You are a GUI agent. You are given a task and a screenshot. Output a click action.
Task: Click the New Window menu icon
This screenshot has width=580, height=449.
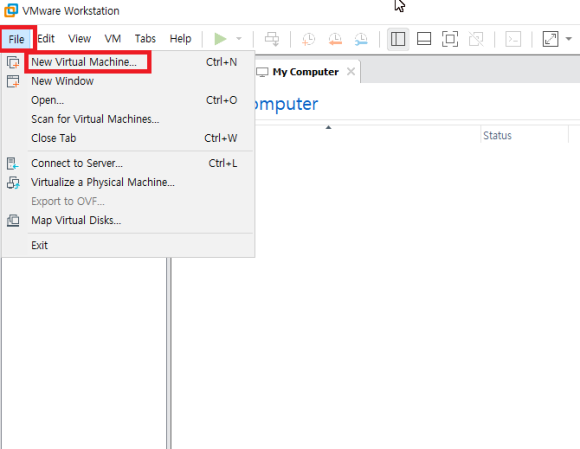13,81
